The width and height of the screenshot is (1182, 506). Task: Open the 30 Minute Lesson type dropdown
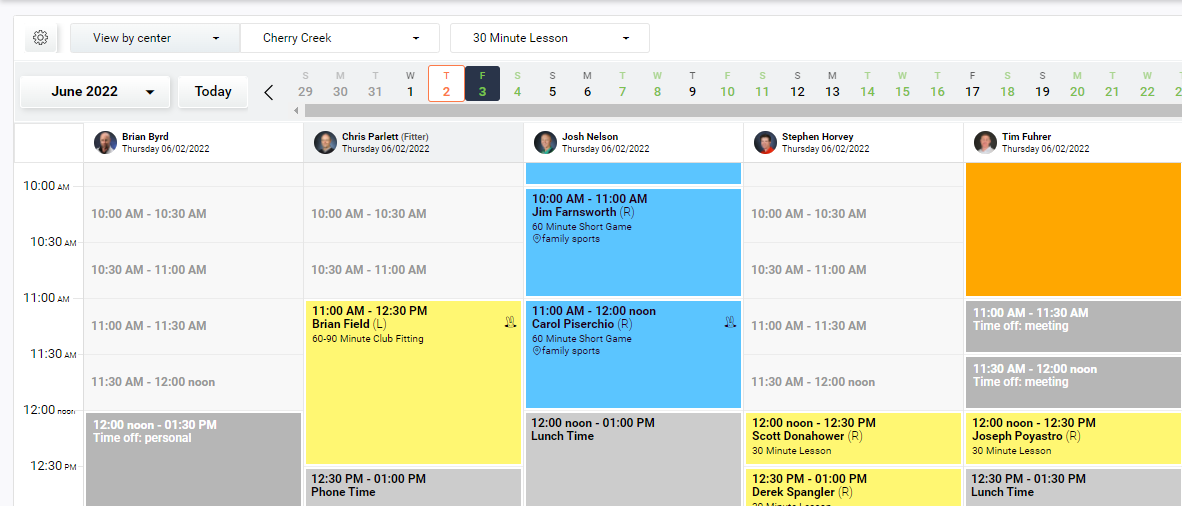pyautogui.click(x=550, y=38)
